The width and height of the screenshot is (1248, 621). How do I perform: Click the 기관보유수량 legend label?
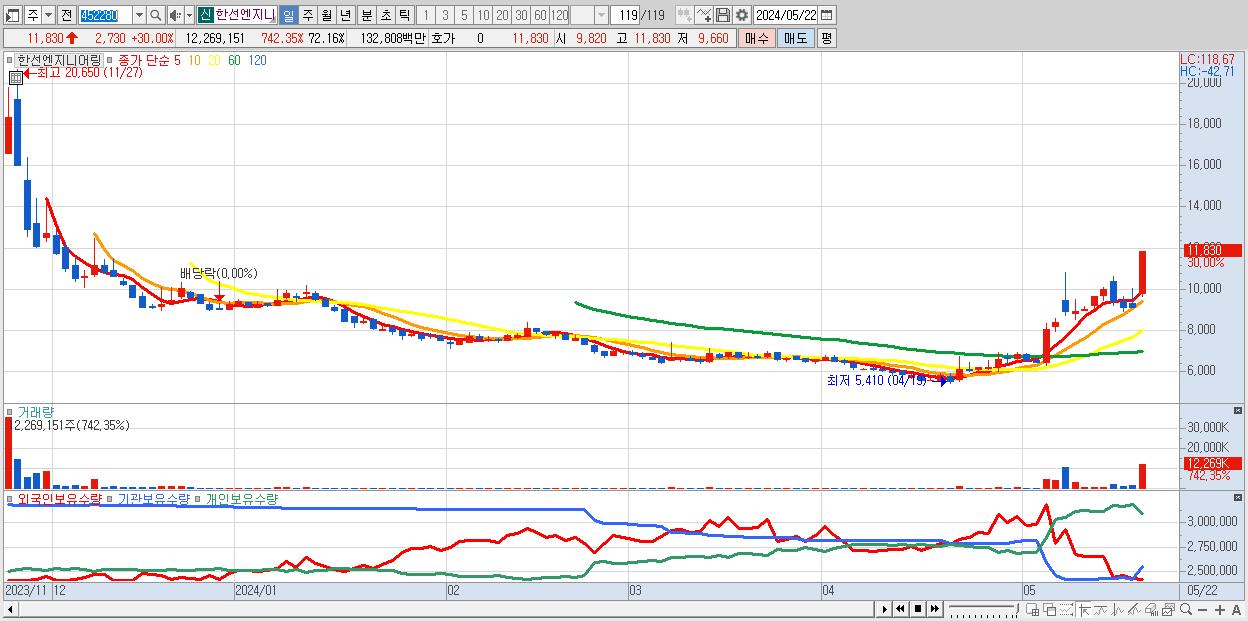tap(153, 498)
